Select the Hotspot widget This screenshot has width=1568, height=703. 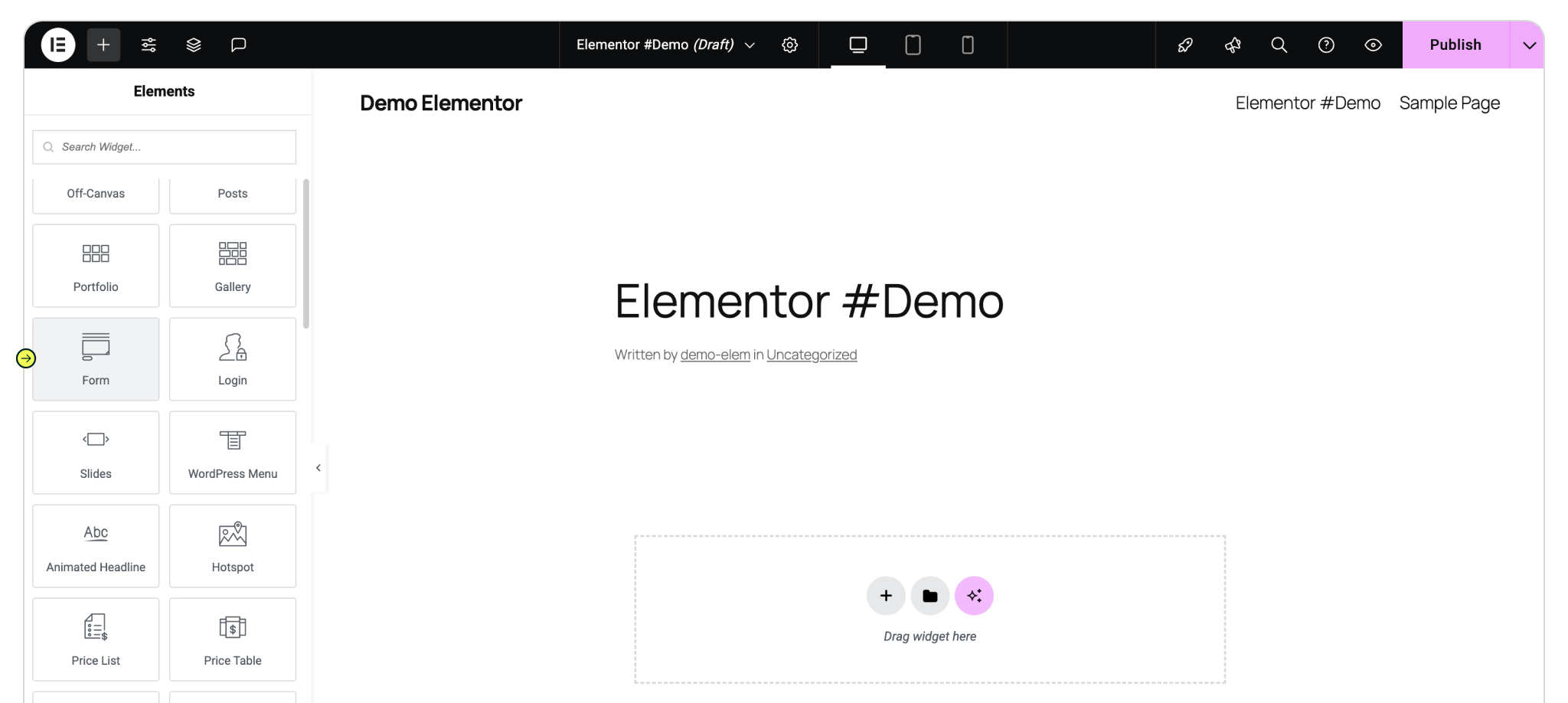[233, 546]
